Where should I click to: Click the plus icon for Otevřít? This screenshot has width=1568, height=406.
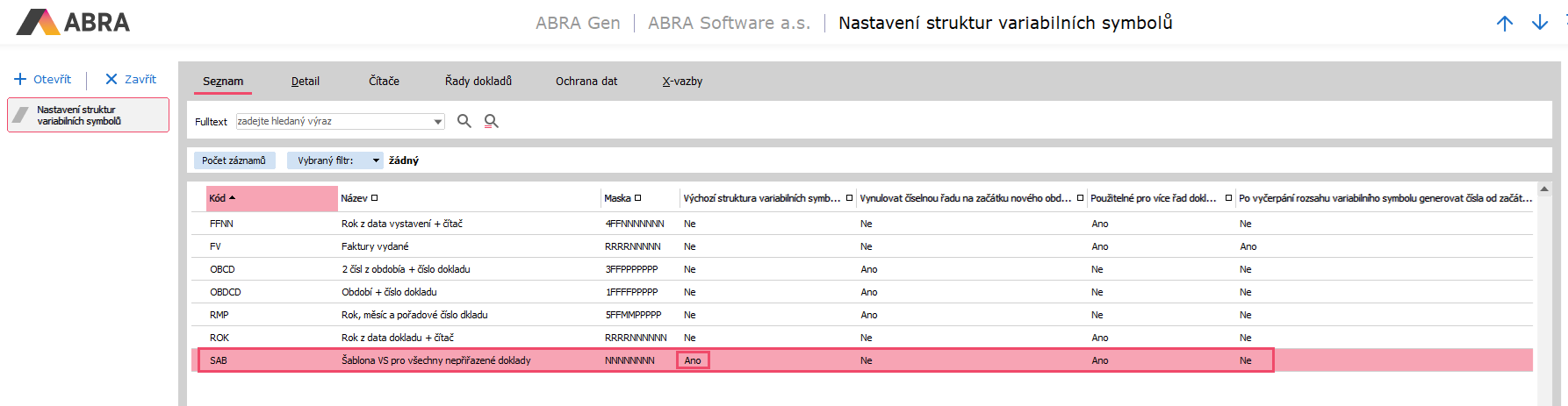tap(20, 79)
